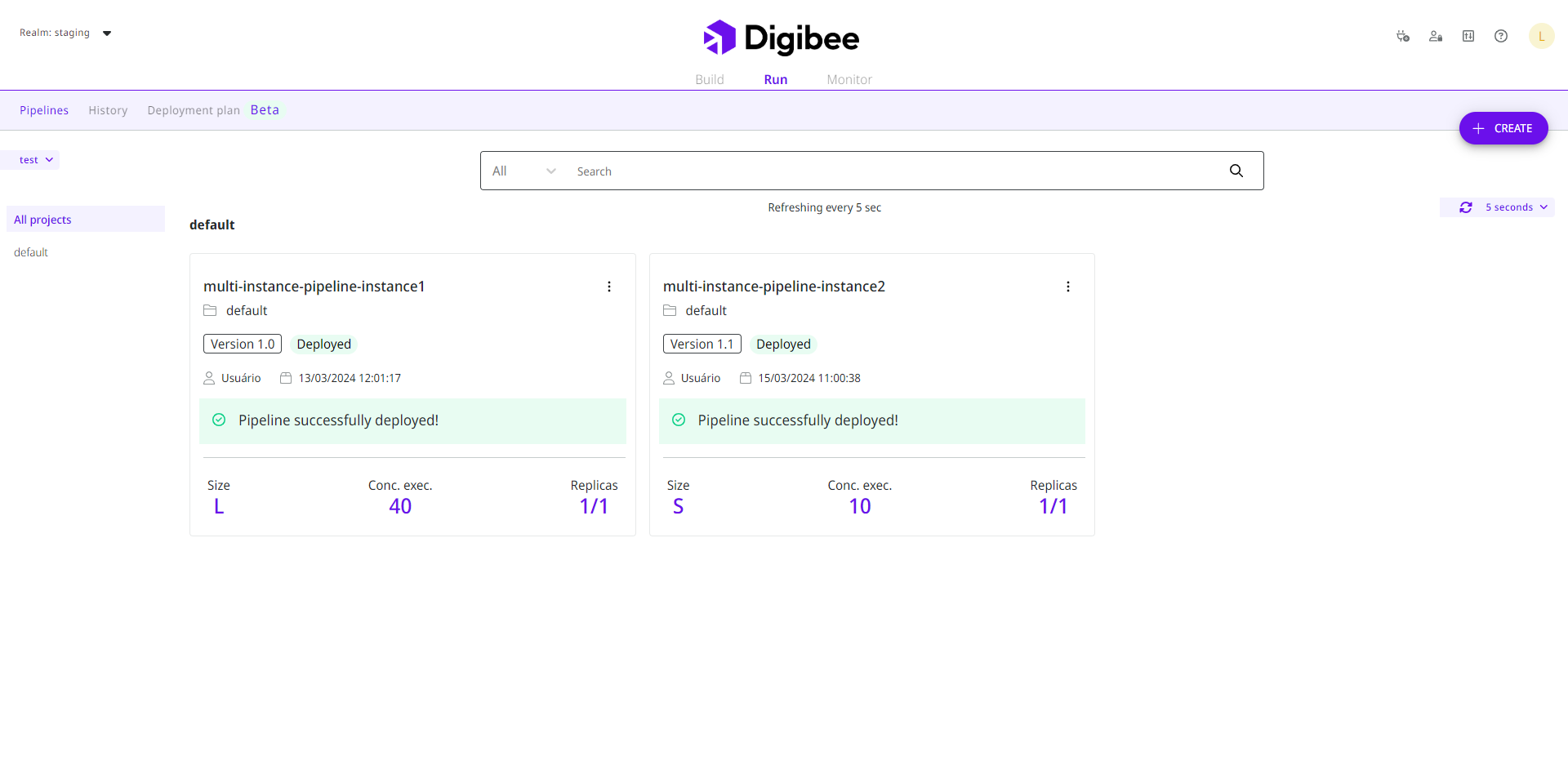This screenshot has width=1568, height=778.
Task: Open the user avatar labeled L
Action: (x=1541, y=36)
